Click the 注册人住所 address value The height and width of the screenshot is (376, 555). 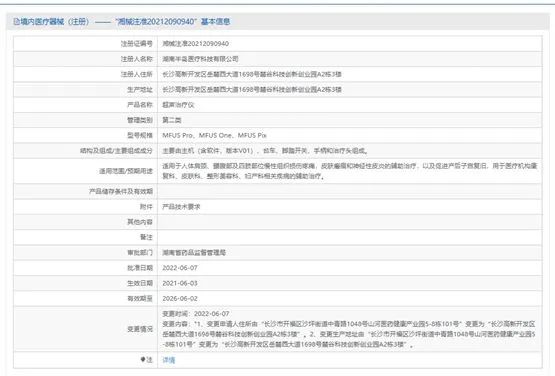[x=252, y=74]
